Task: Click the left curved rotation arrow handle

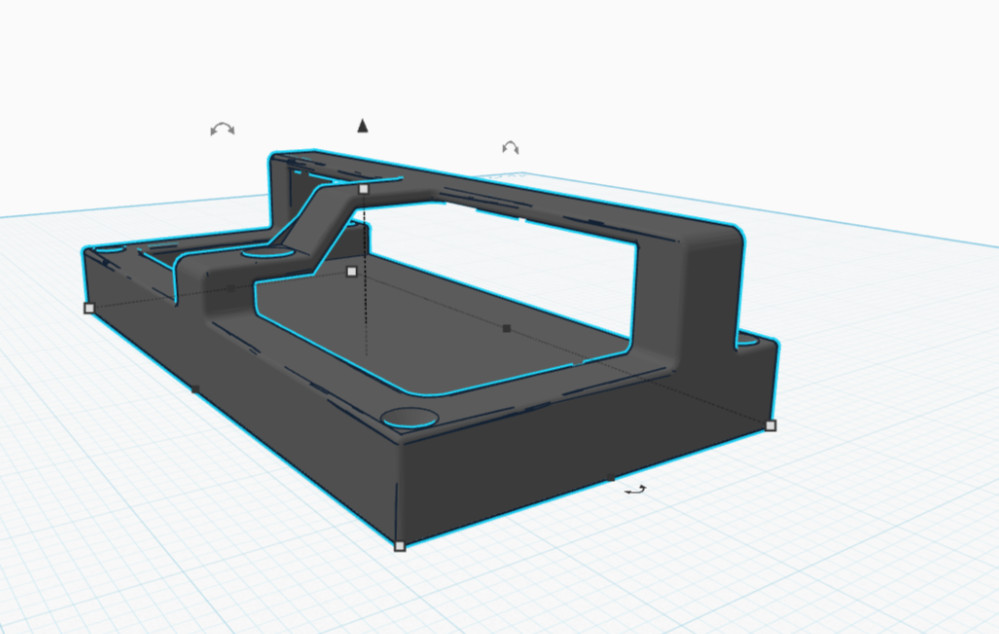Action: pos(222,128)
